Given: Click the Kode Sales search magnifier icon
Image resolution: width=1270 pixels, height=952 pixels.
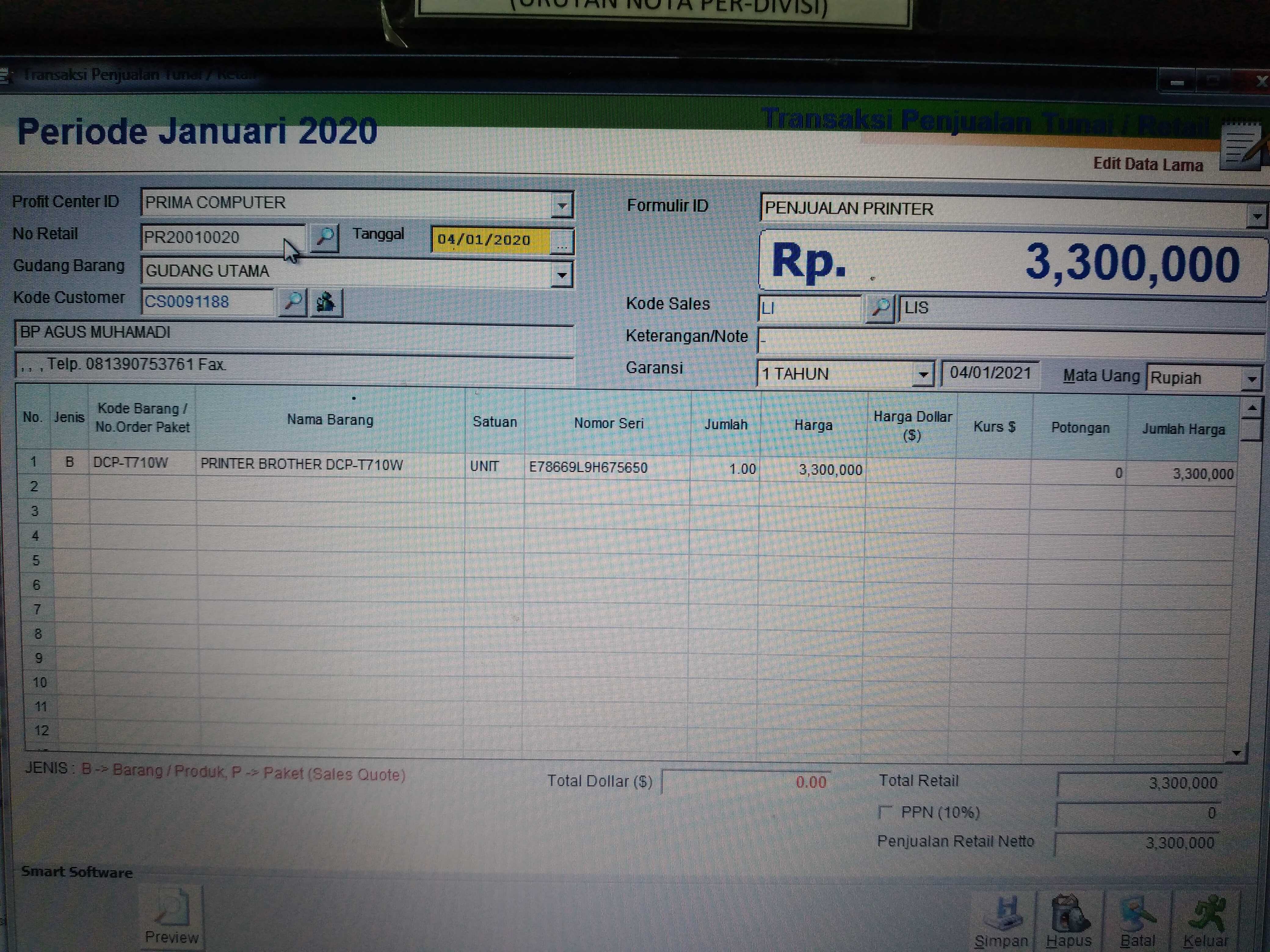Looking at the screenshot, I should point(880,308).
